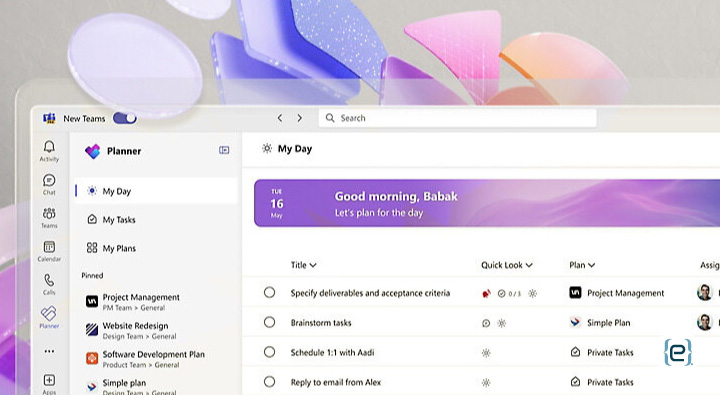
Task: Click the Project Management plan icon in table
Action: click(575, 293)
